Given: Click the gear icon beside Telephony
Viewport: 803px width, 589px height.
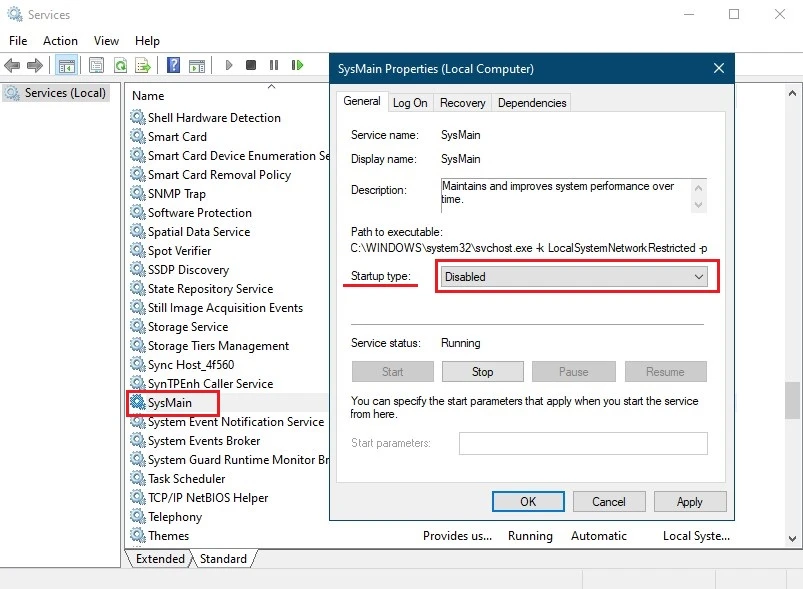Looking at the screenshot, I should [137, 516].
